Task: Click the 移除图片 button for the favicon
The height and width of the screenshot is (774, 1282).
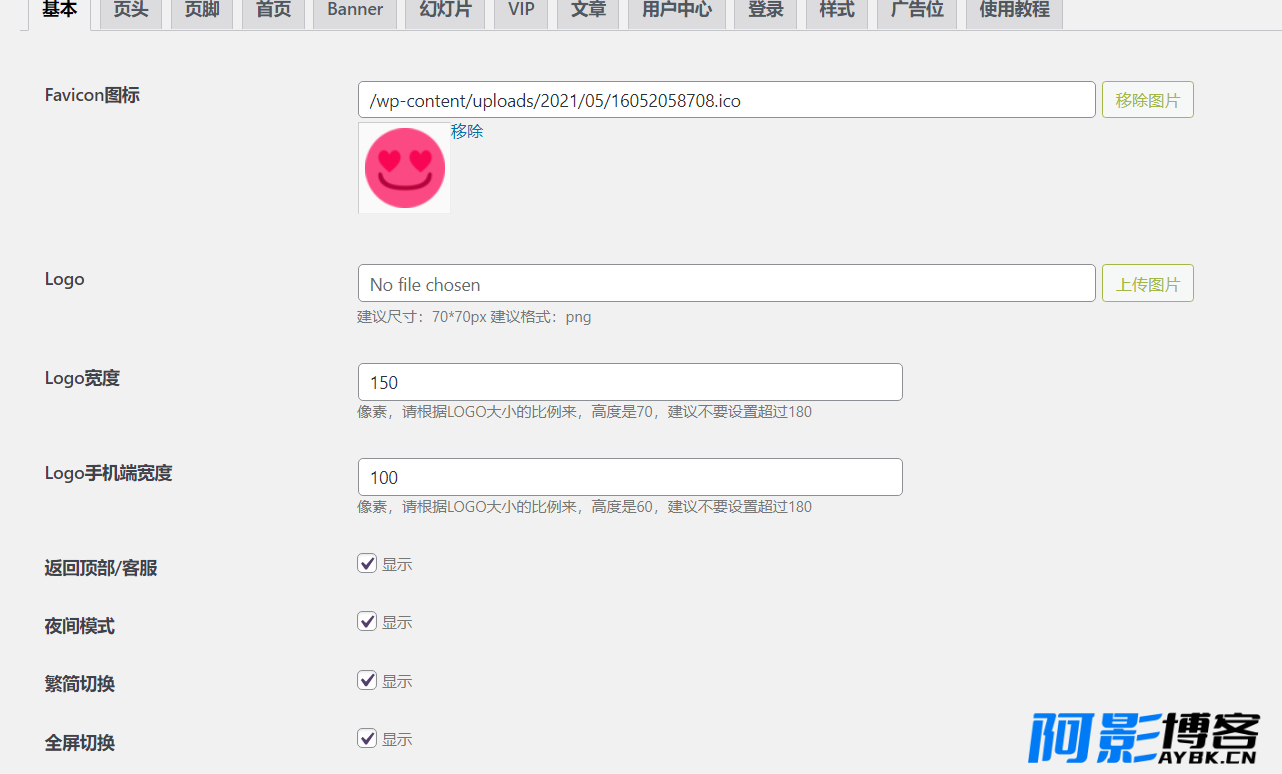Action: pyautogui.click(x=1147, y=100)
